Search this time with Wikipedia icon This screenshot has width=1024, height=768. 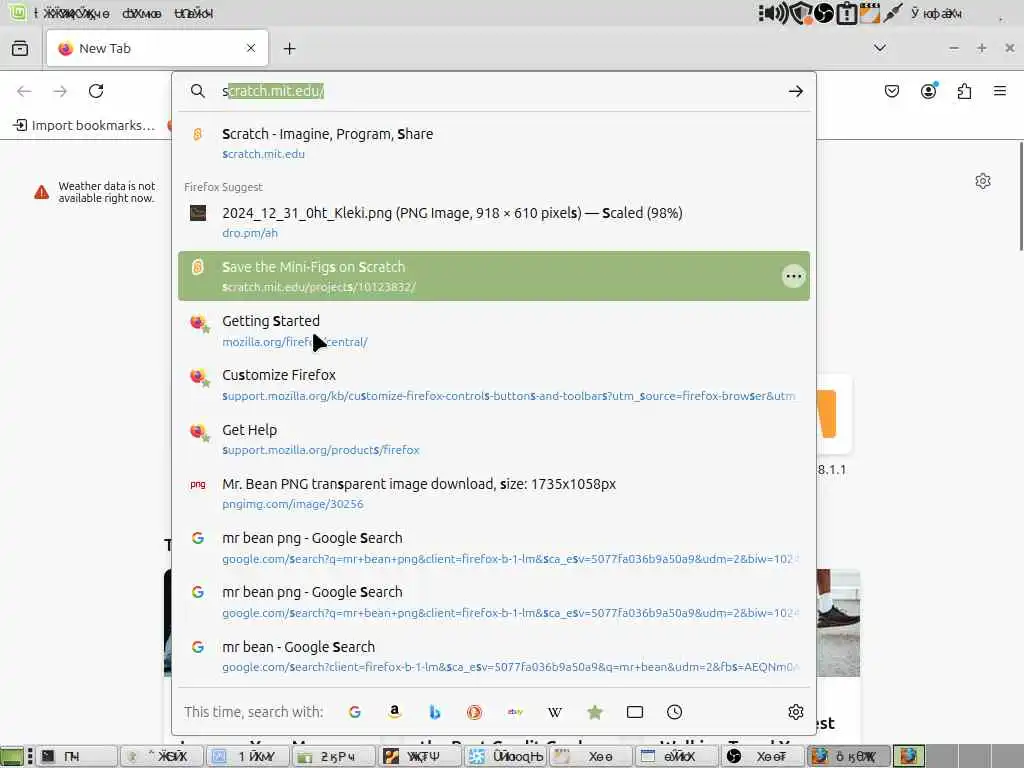[x=554, y=712]
